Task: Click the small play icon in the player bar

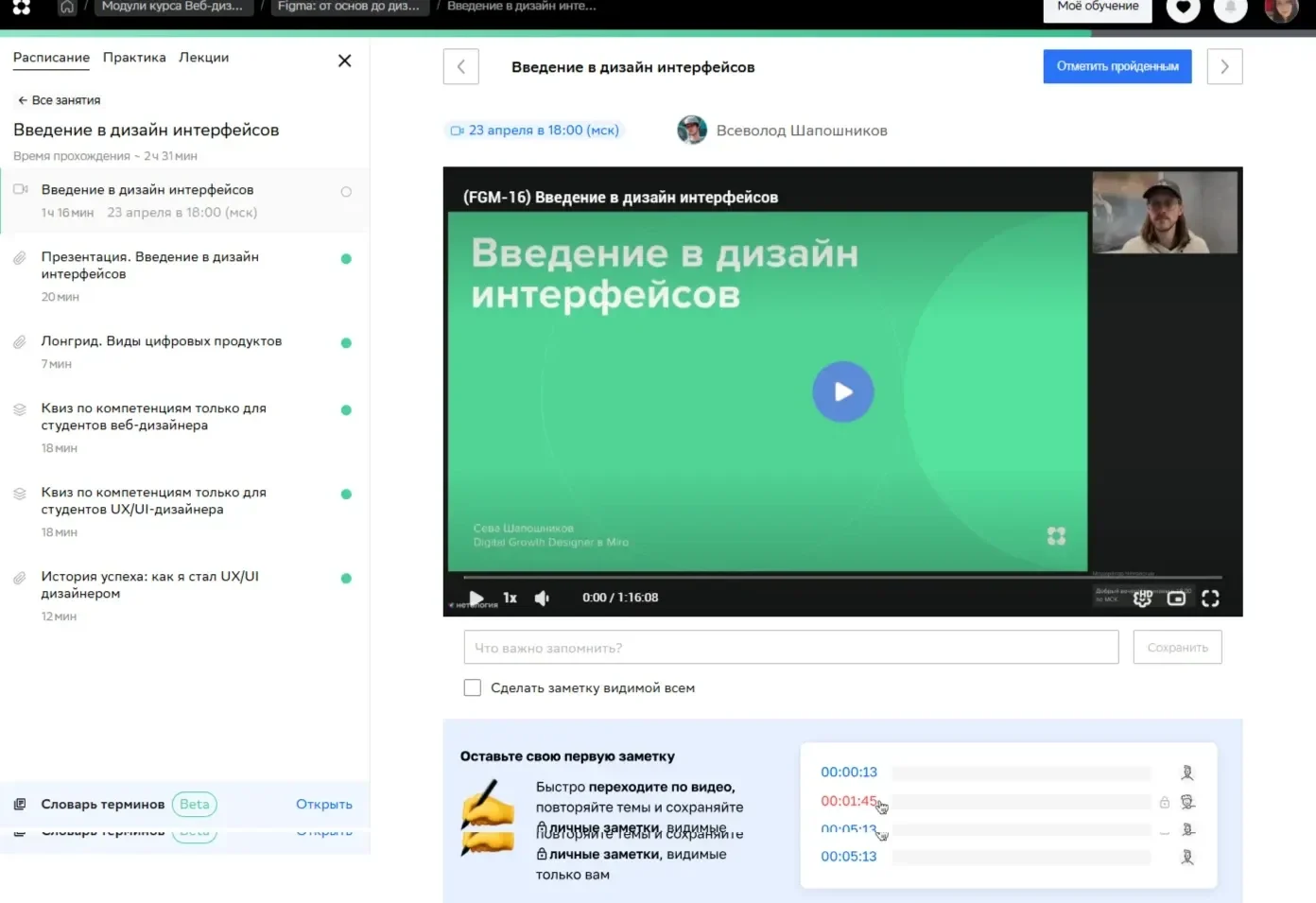Action: (476, 598)
